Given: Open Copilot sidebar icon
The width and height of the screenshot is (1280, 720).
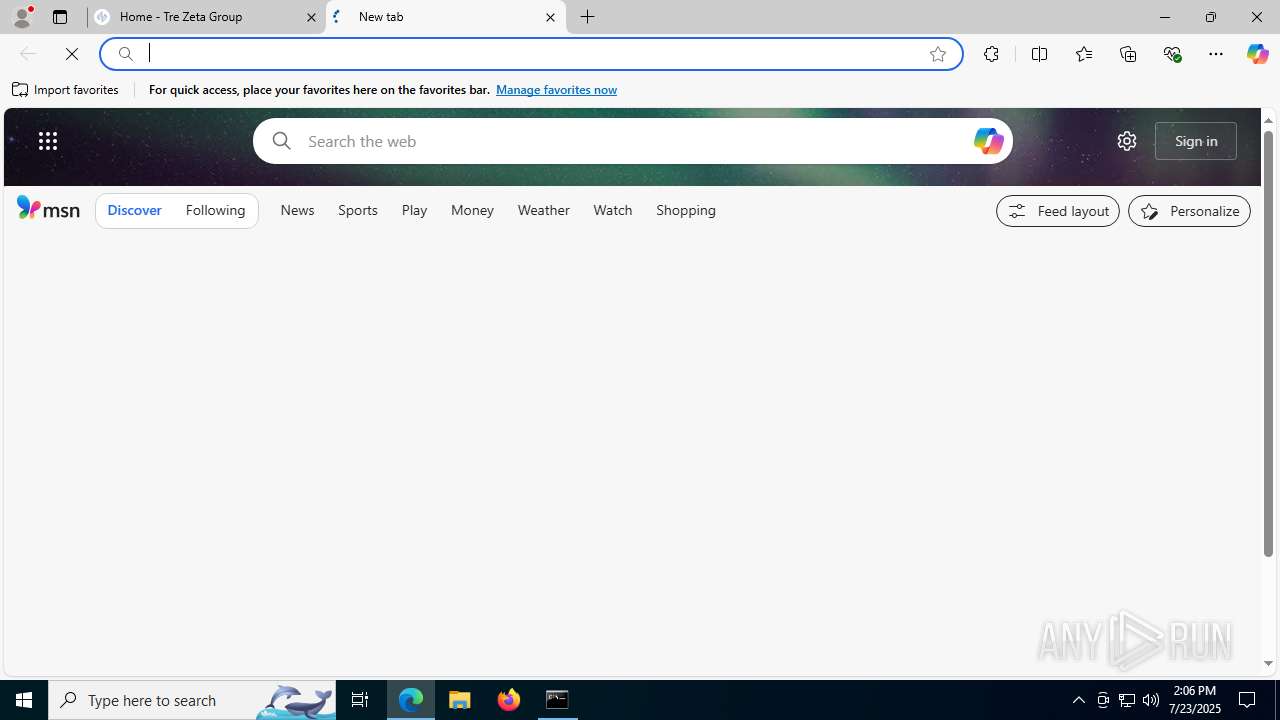Looking at the screenshot, I should pyautogui.click(x=1257, y=54).
